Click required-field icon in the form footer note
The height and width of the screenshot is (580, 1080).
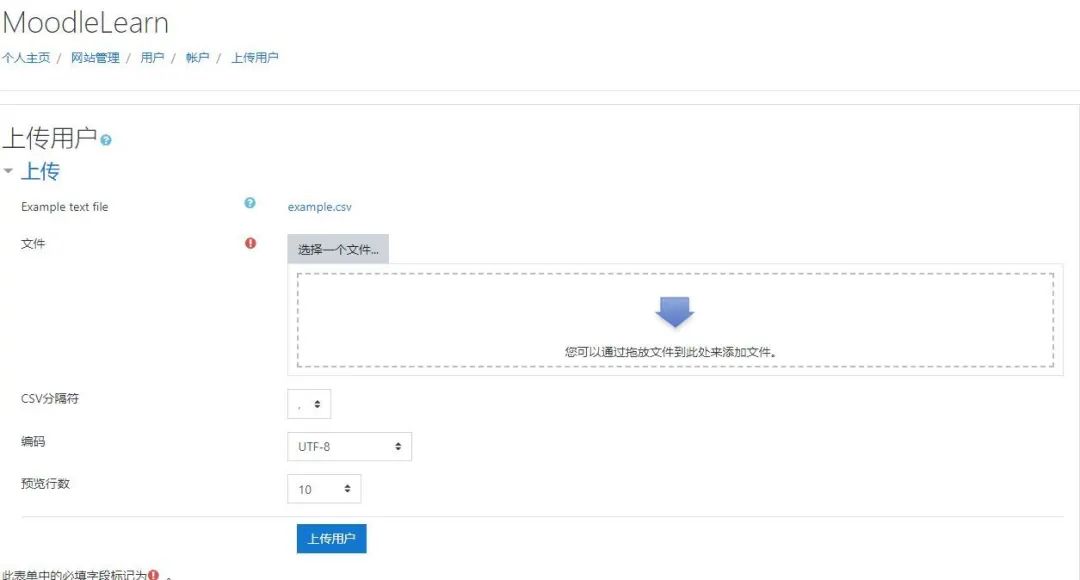(153, 574)
